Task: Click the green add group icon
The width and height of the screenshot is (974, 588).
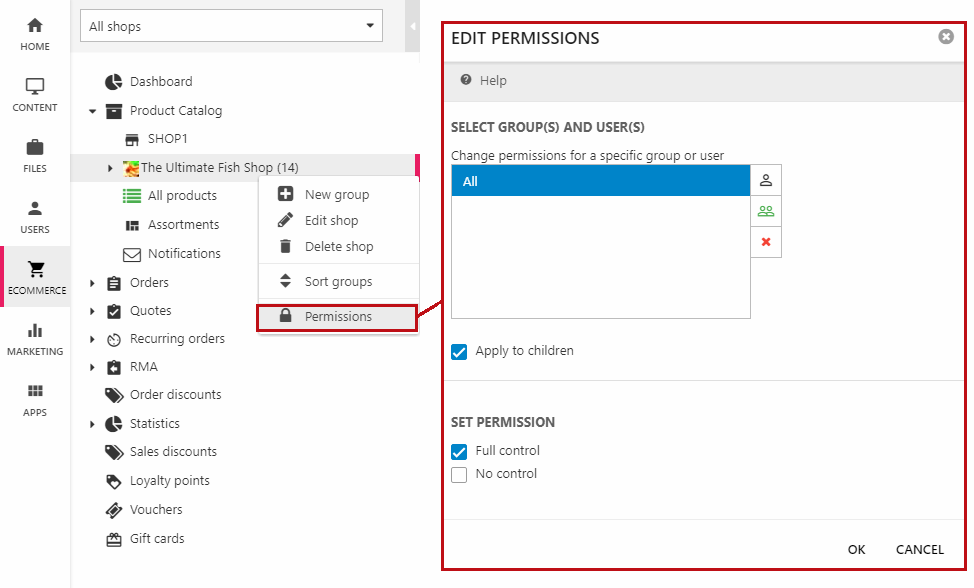Action: point(766,211)
